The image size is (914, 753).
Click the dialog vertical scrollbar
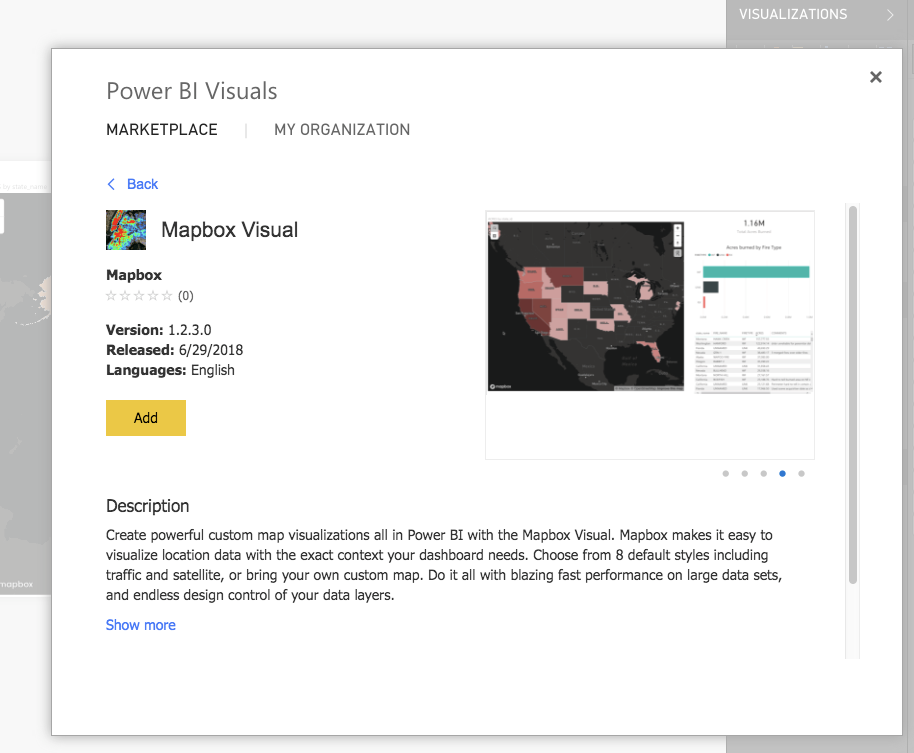coord(853,395)
